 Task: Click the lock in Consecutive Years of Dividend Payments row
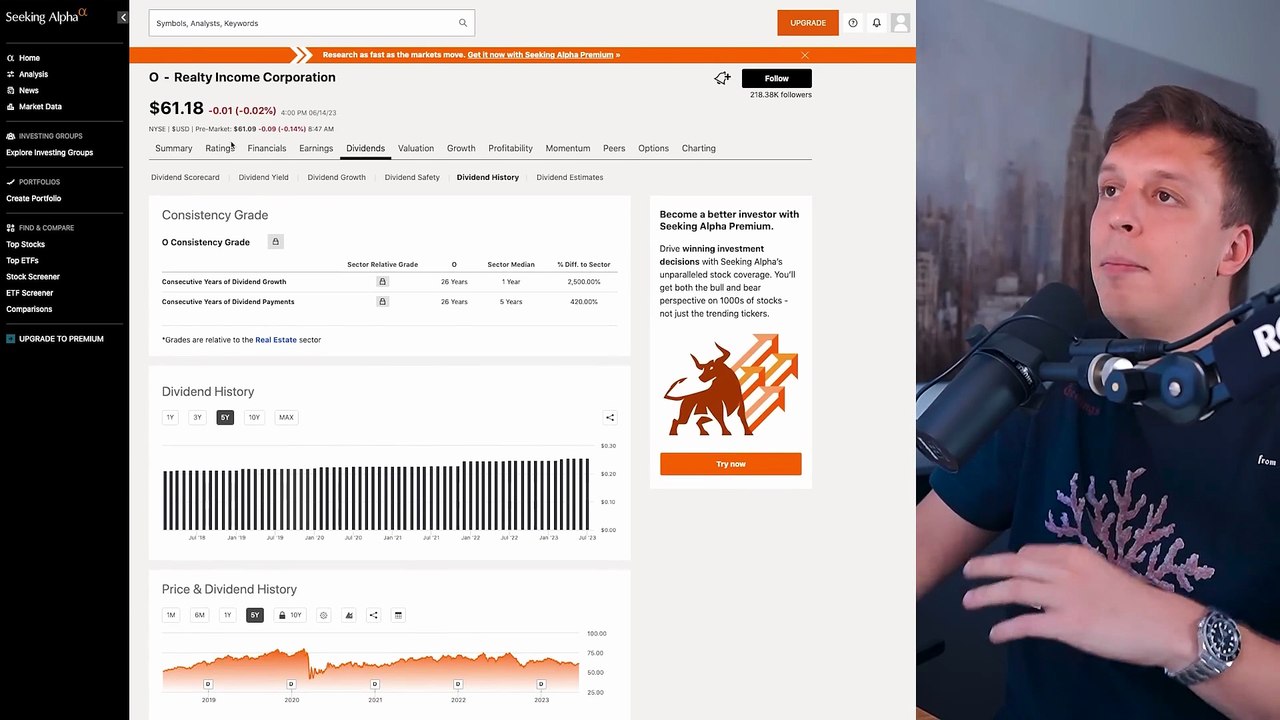[x=382, y=302]
